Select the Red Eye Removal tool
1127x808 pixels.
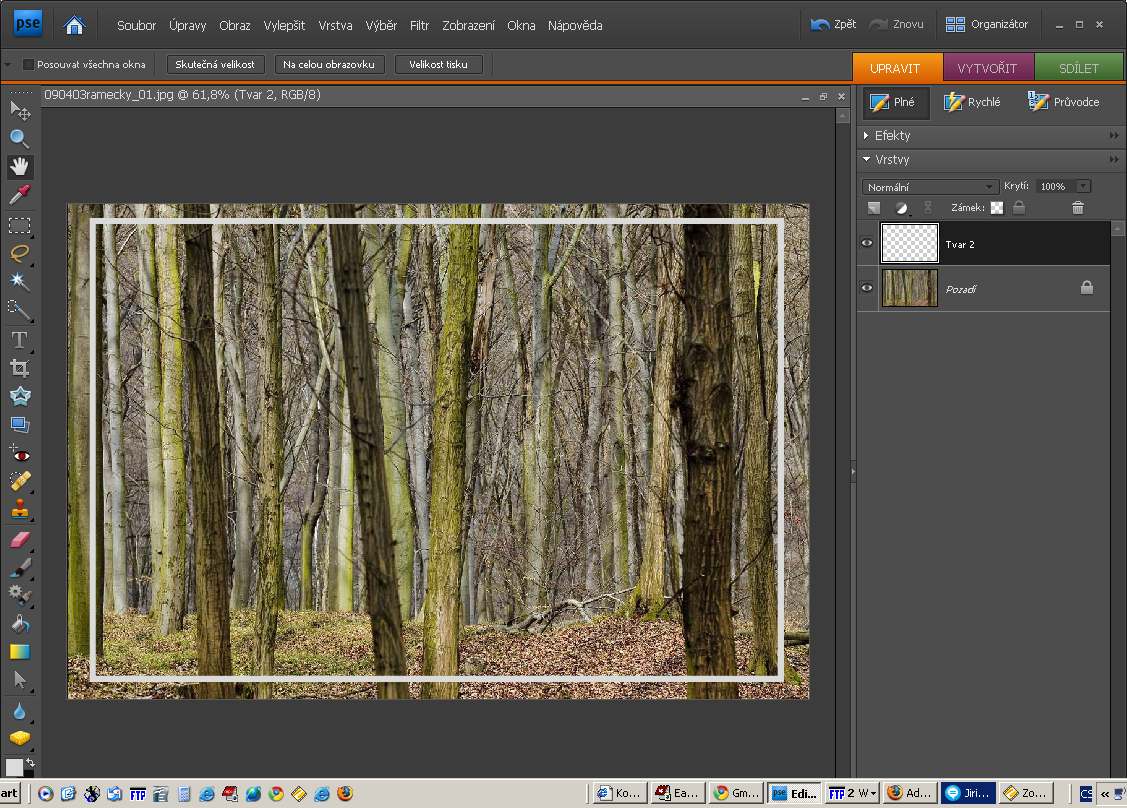click(19, 454)
